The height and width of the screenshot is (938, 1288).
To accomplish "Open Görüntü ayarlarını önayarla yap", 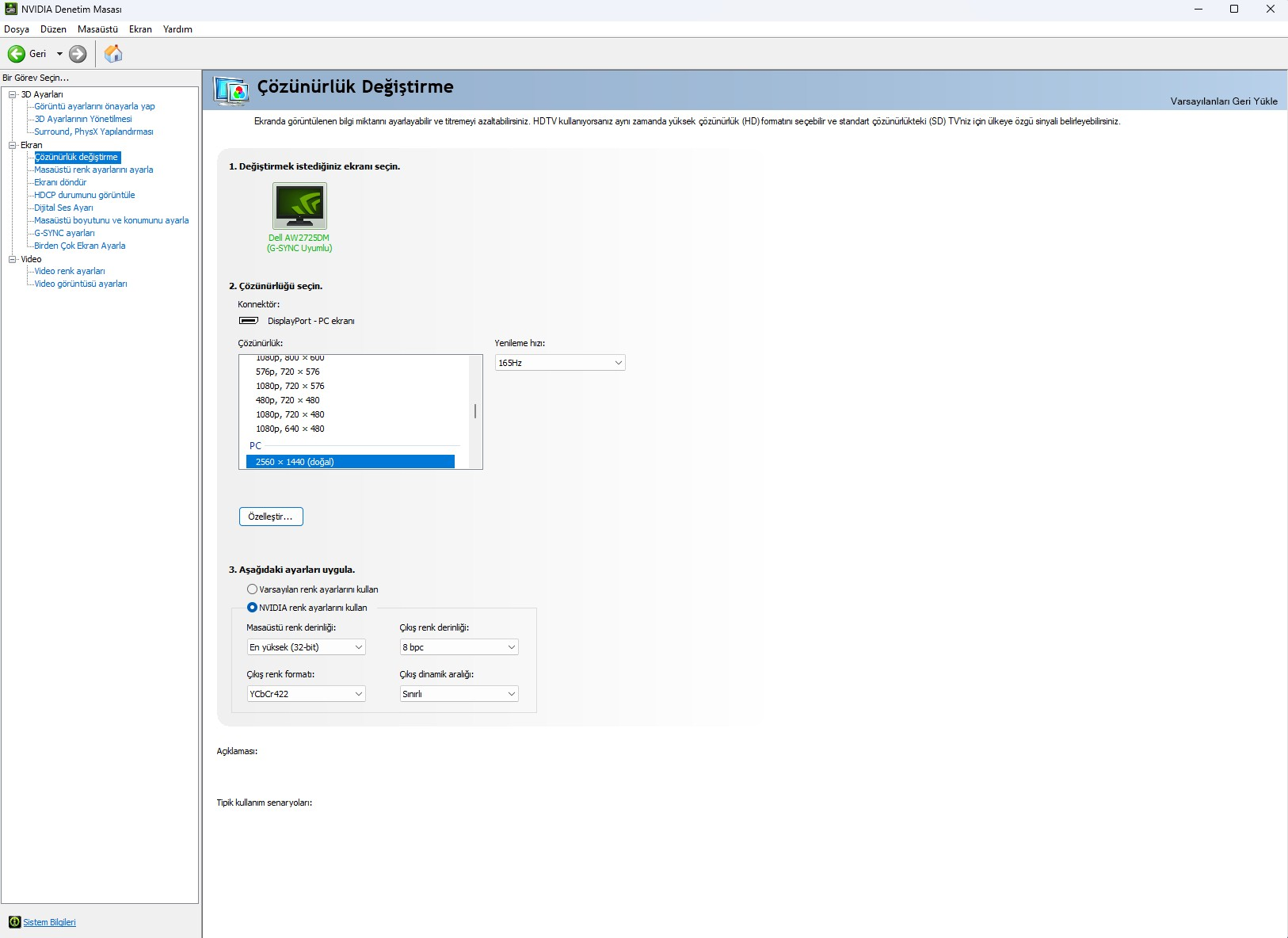I will [x=94, y=106].
